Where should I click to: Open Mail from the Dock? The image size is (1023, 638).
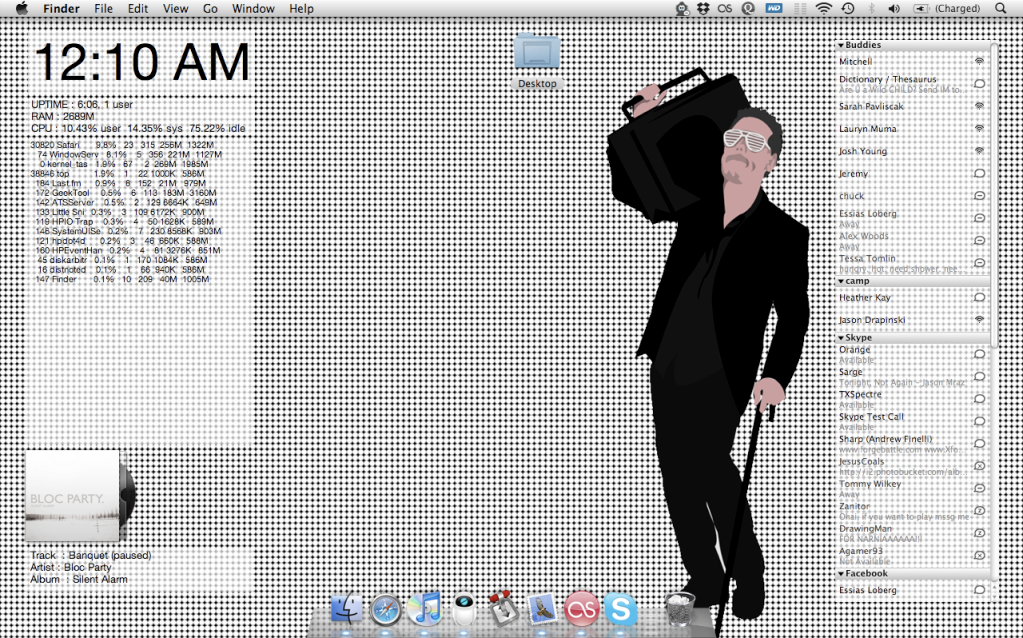click(542, 609)
